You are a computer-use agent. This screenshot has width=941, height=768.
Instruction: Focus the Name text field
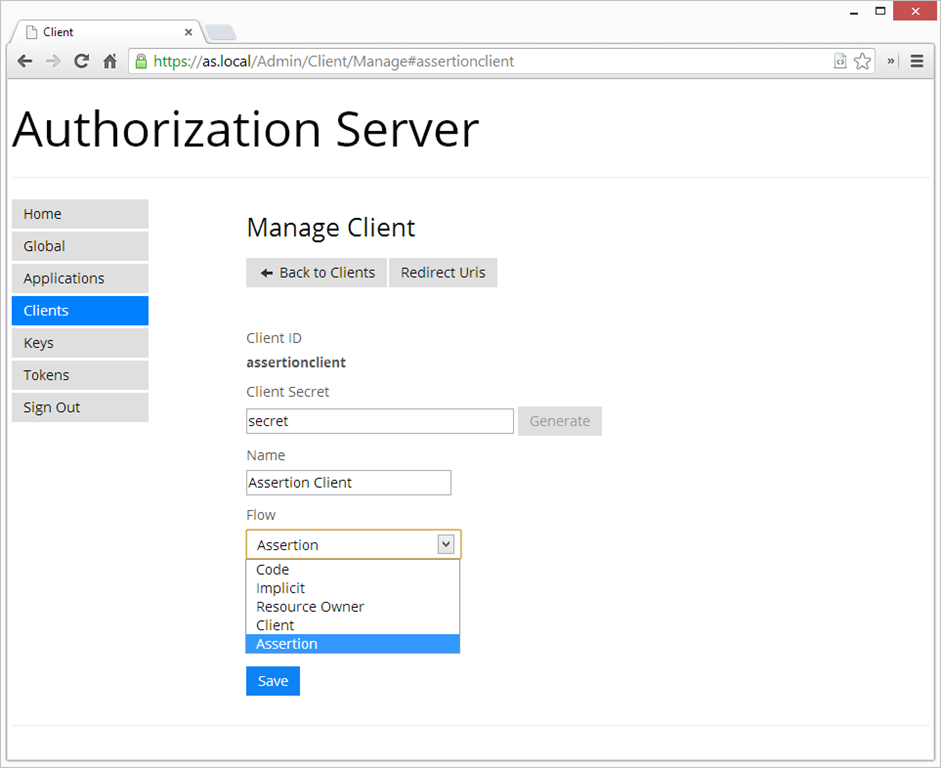[348, 482]
